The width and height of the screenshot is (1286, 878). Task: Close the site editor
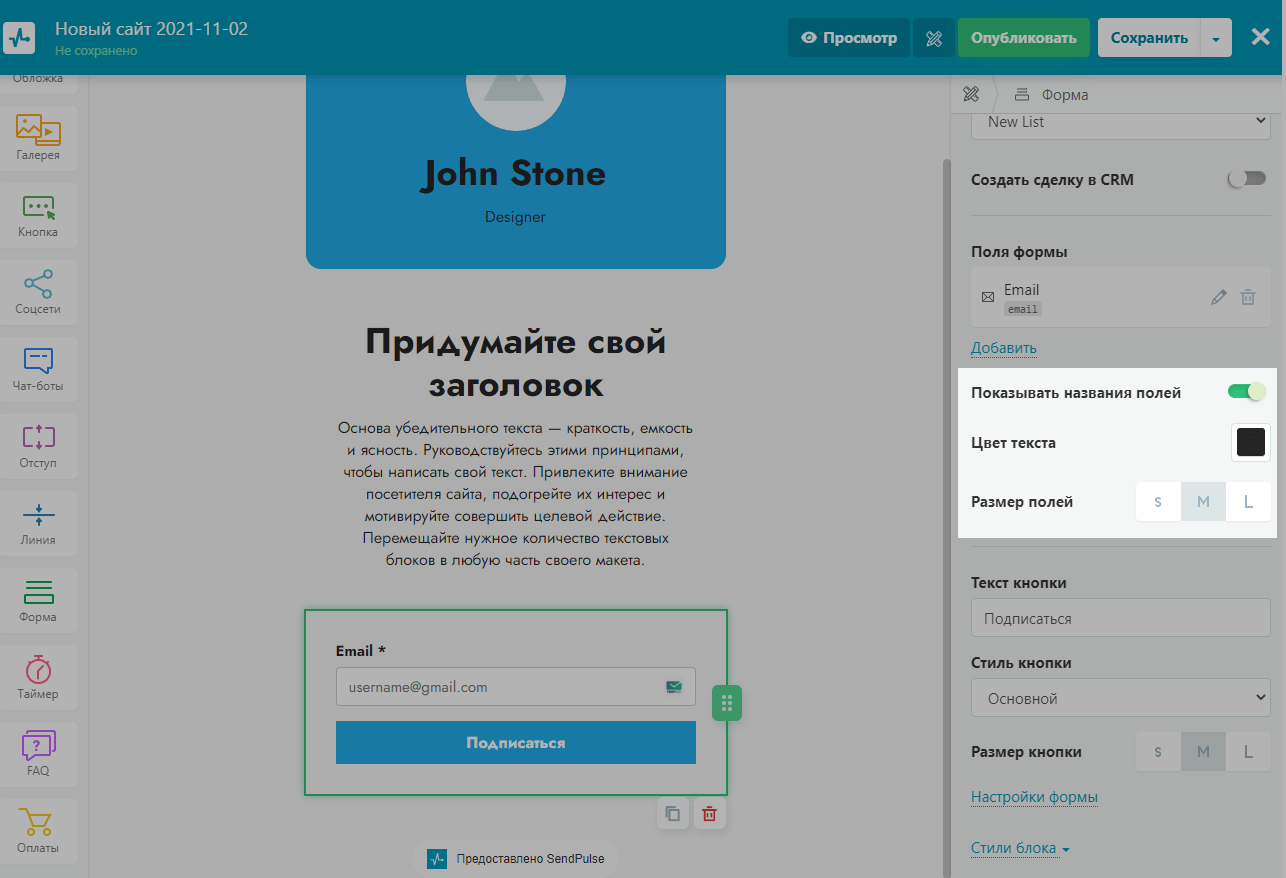point(1260,38)
